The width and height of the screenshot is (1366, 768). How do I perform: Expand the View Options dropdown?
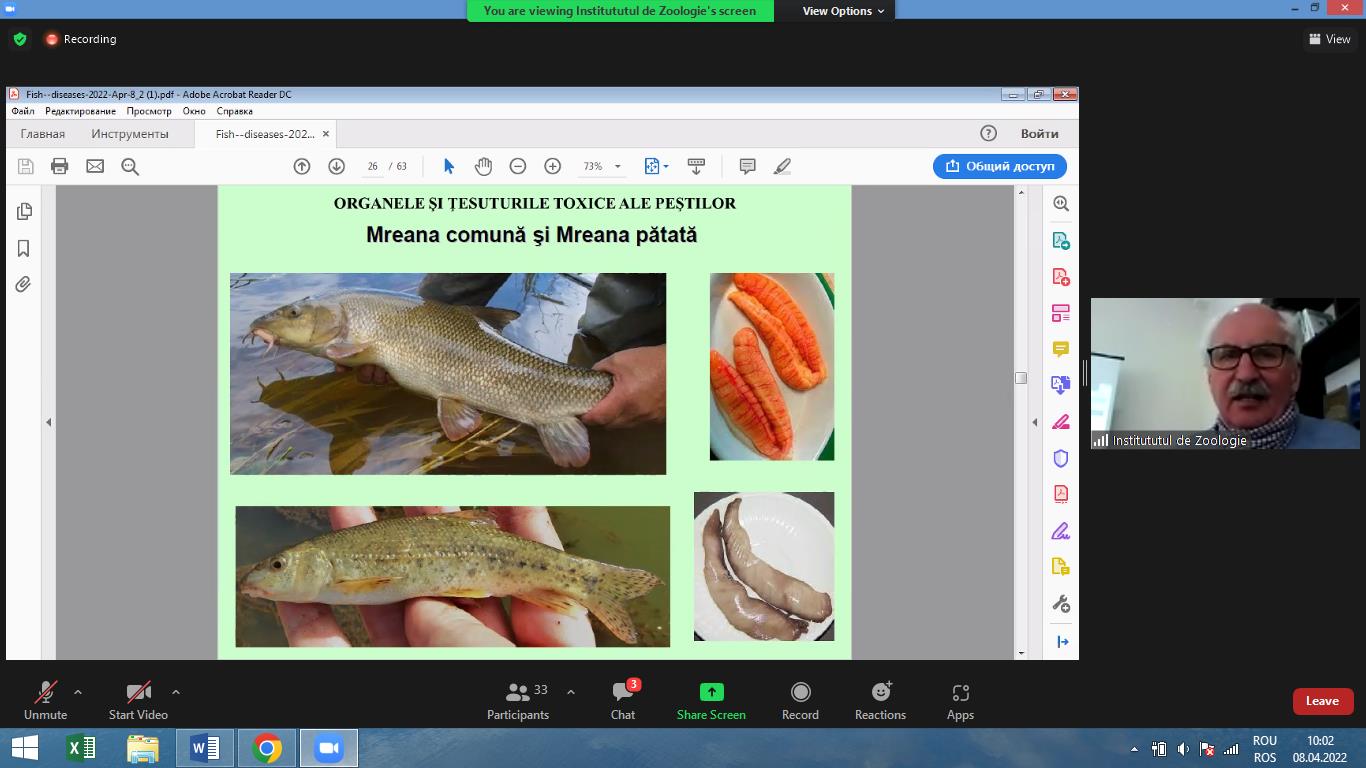tap(843, 11)
